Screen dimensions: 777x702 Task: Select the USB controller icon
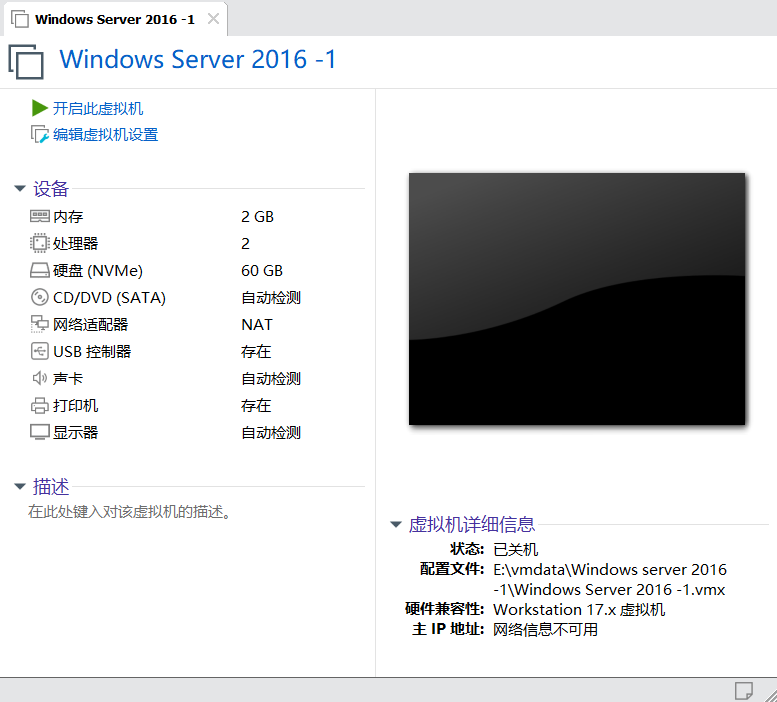pos(40,351)
